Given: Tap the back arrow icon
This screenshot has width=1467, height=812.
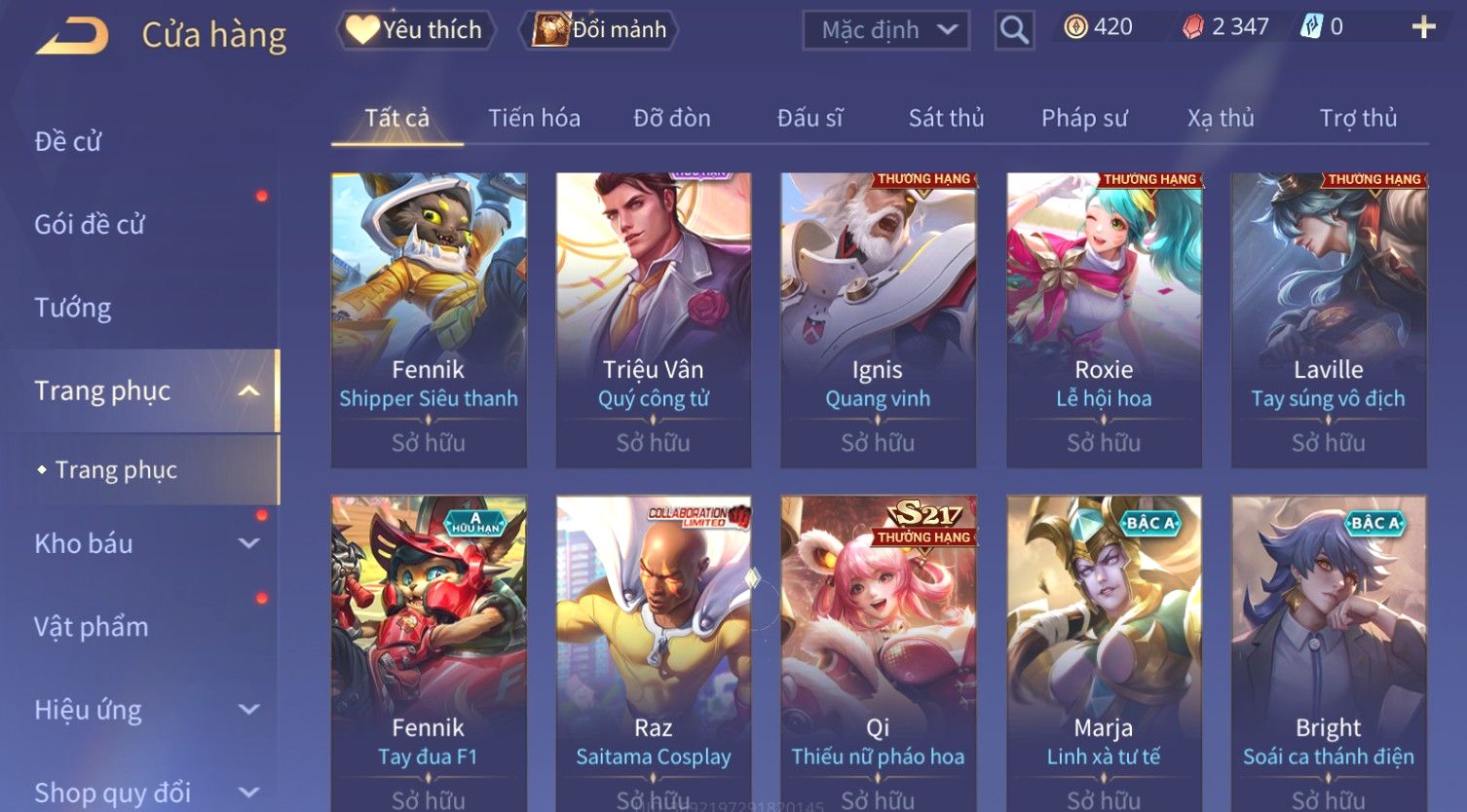Looking at the screenshot, I should [73, 36].
